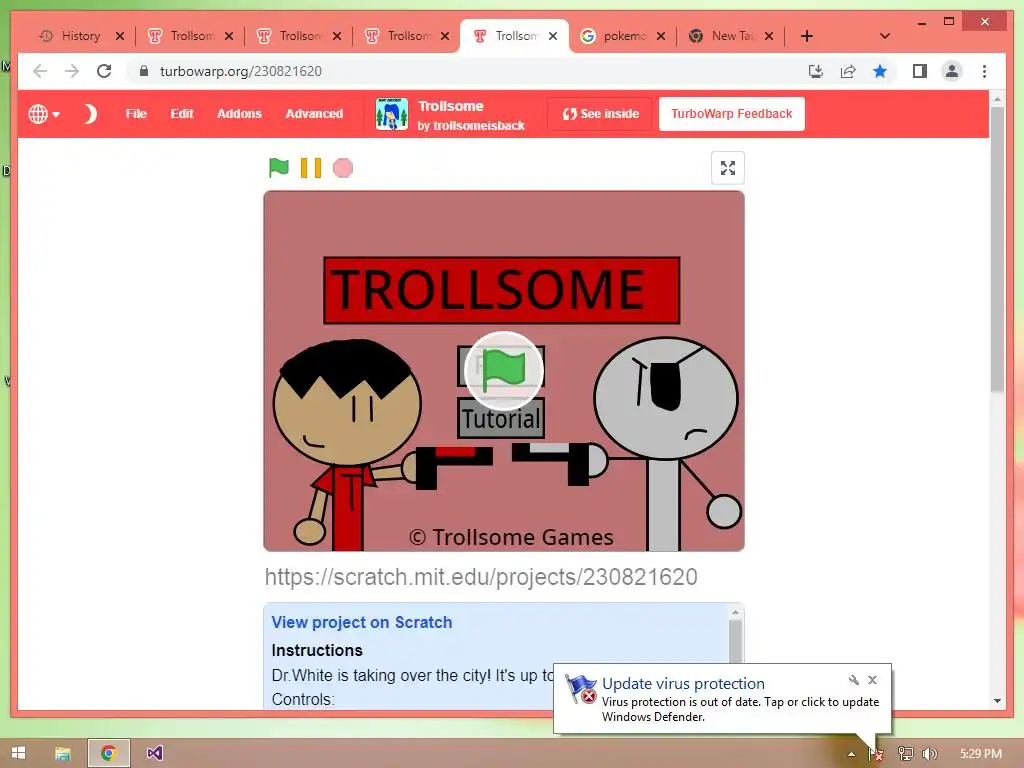View site information padlock icon
The image size is (1024, 768).
(x=144, y=71)
